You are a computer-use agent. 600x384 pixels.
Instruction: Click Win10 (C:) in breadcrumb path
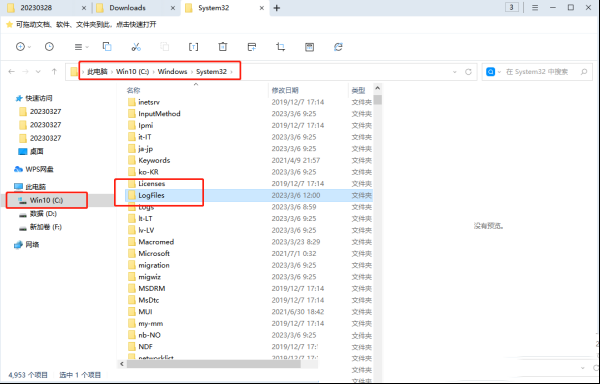tap(132, 72)
